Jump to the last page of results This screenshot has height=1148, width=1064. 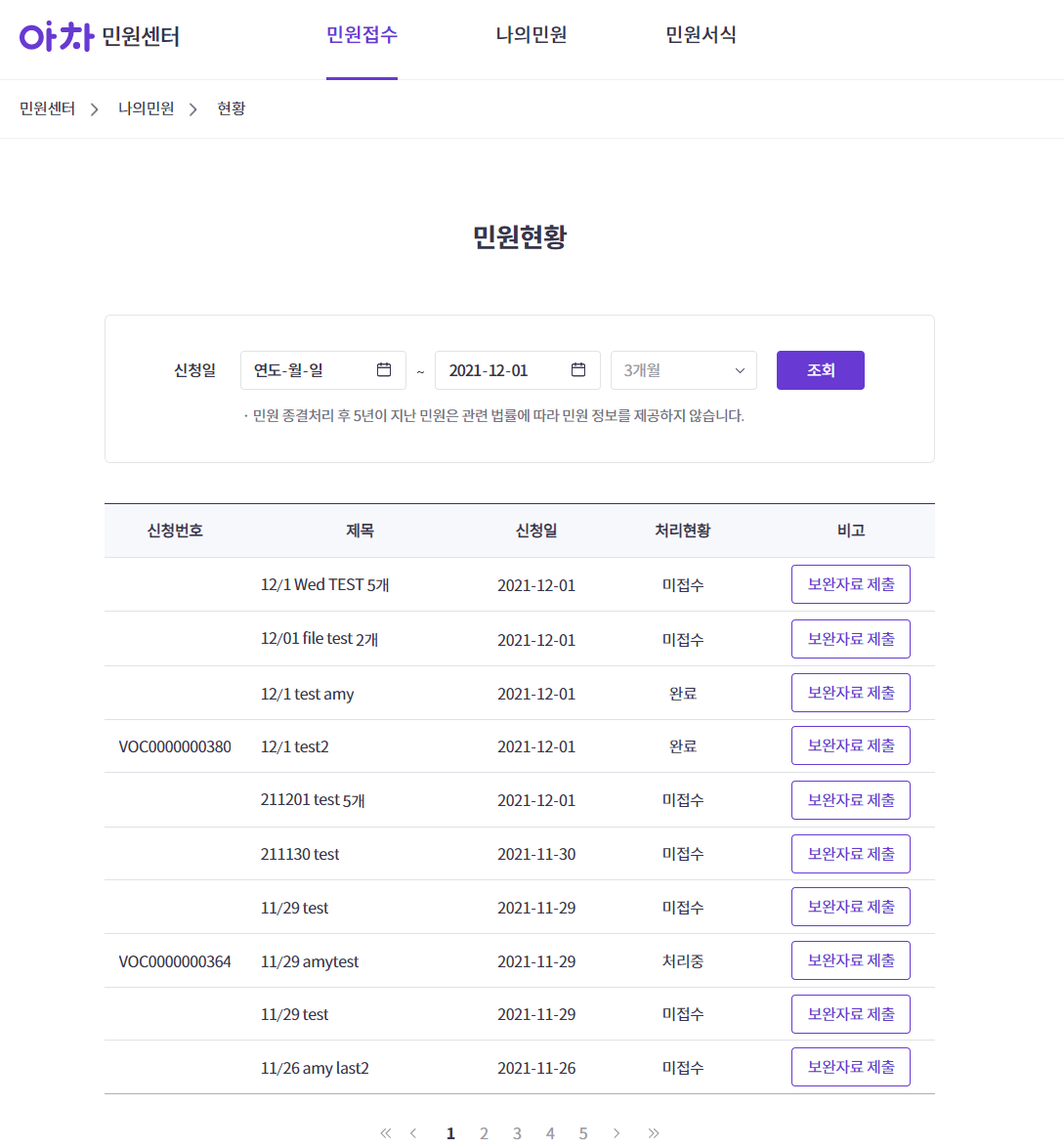[654, 1133]
